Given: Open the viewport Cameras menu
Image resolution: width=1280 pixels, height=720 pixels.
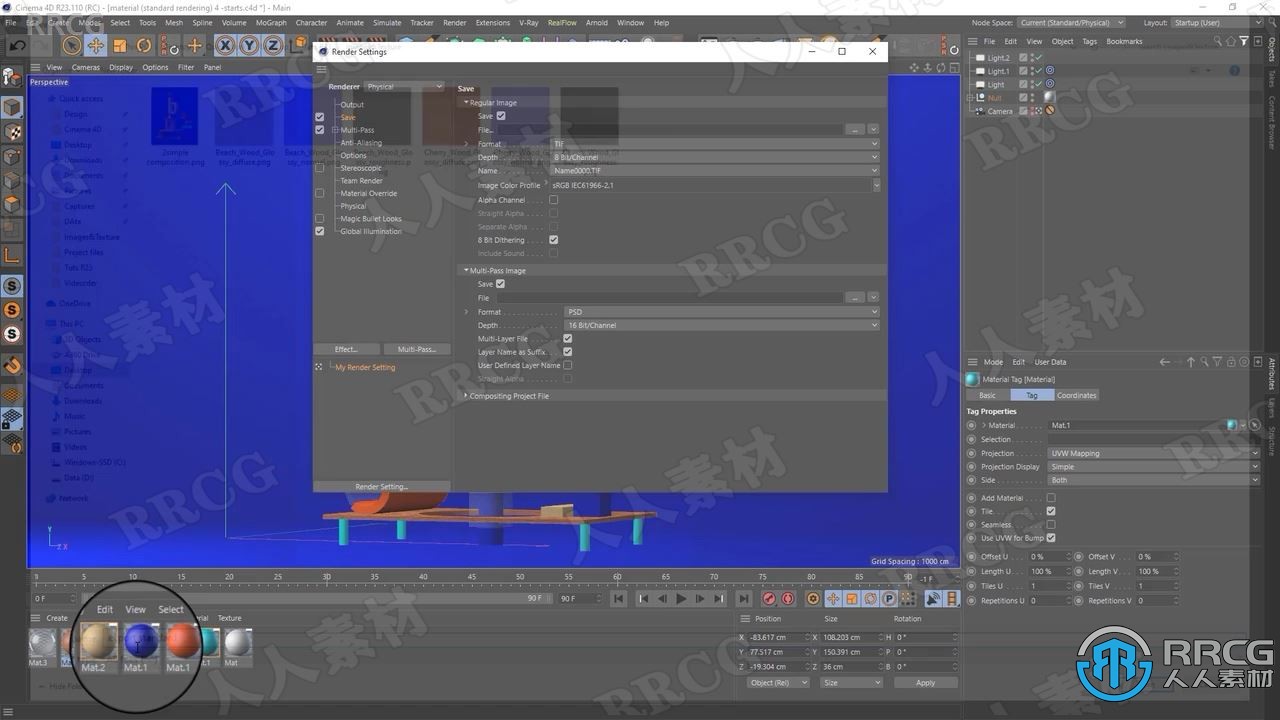Looking at the screenshot, I should [x=86, y=68].
